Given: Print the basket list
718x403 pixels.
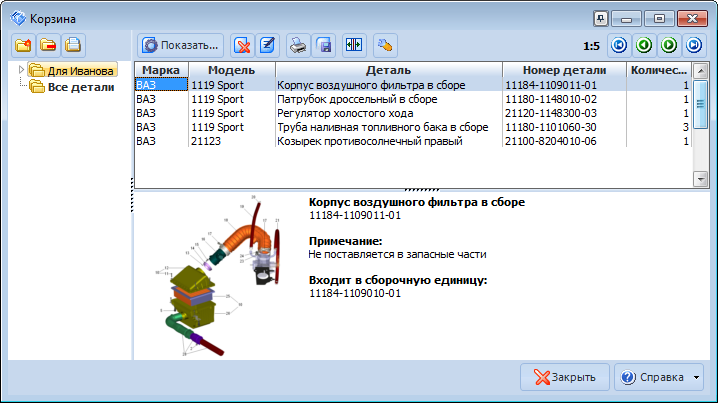Looking at the screenshot, I should (x=298, y=45).
